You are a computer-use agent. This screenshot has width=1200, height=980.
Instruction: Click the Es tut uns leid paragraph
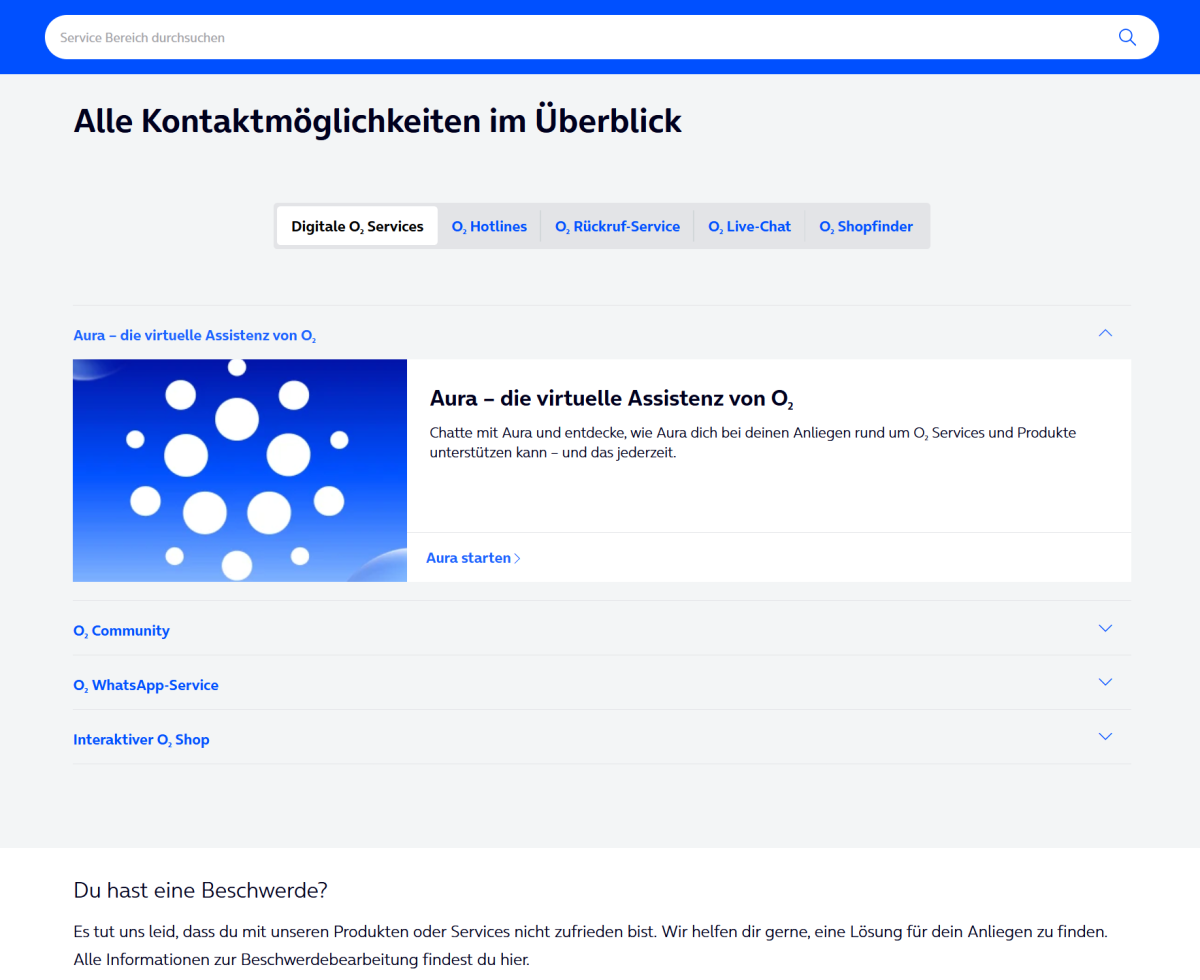coord(590,945)
